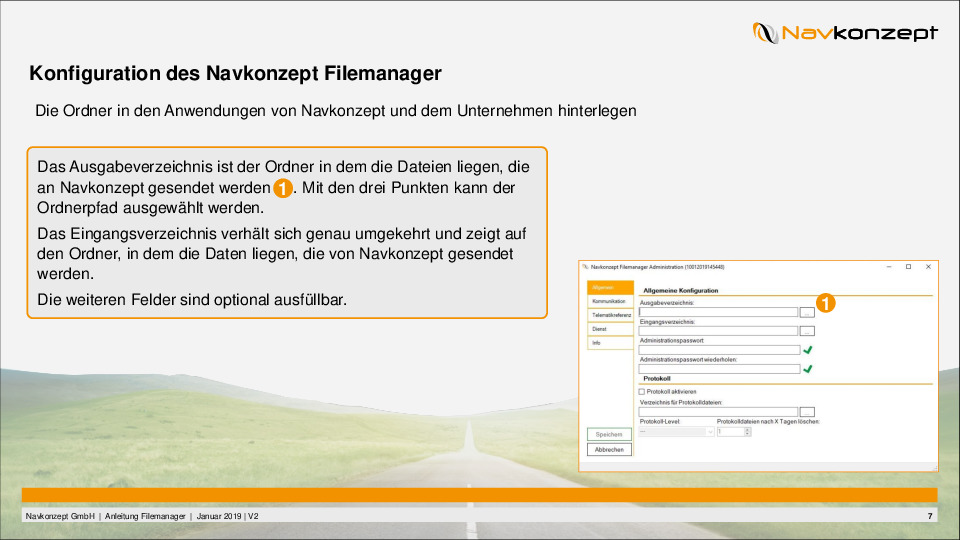Screen dimensions: 960x540
Task: Click browse button for Protokolldateien directory
Action: click(x=807, y=411)
